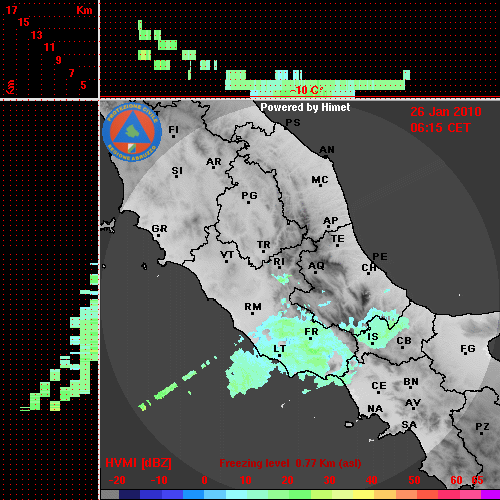This screenshot has height=500, width=500.
Task: Click the magenta swatch at color bar end
Action: coord(490,495)
